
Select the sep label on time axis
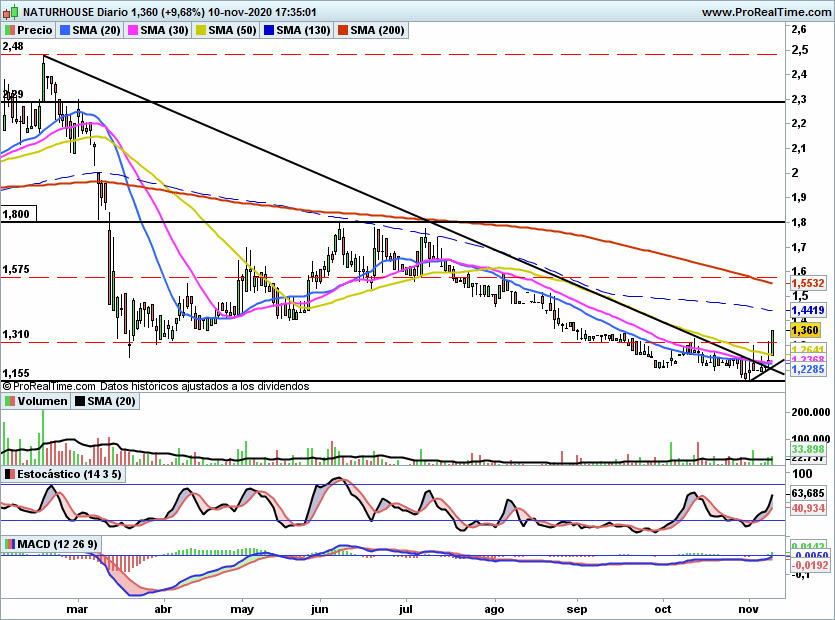577,609
